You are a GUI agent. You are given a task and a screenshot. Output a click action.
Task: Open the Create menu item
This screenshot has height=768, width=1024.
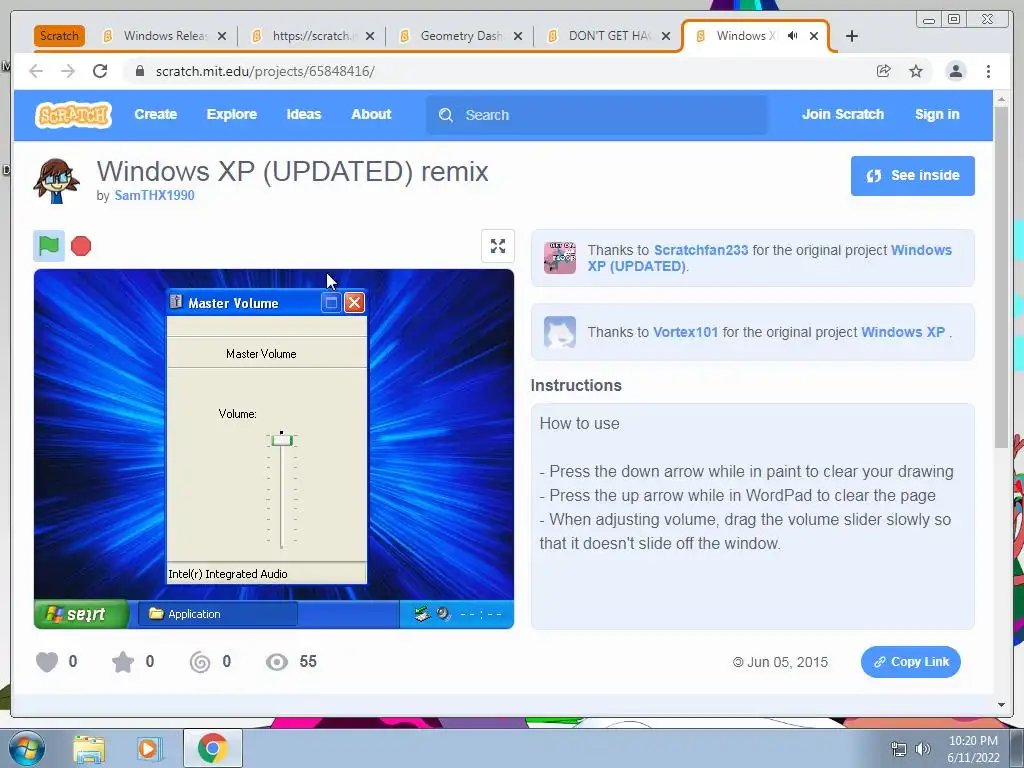point(155,114)
